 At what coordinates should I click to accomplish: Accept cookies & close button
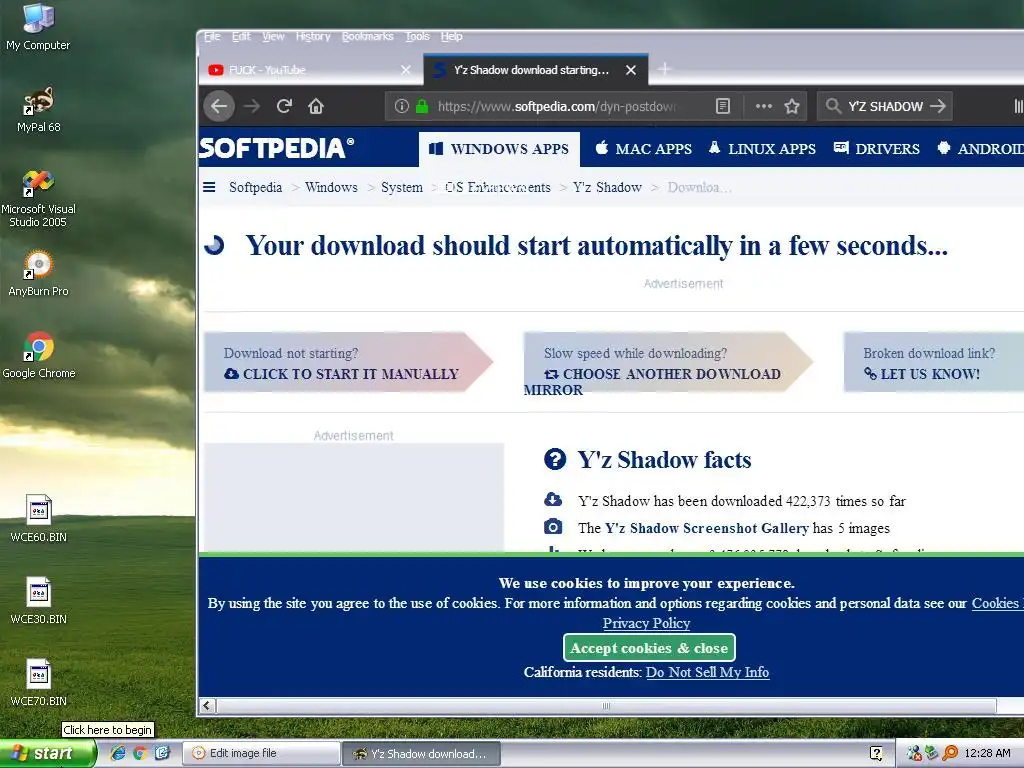[649, 648]
